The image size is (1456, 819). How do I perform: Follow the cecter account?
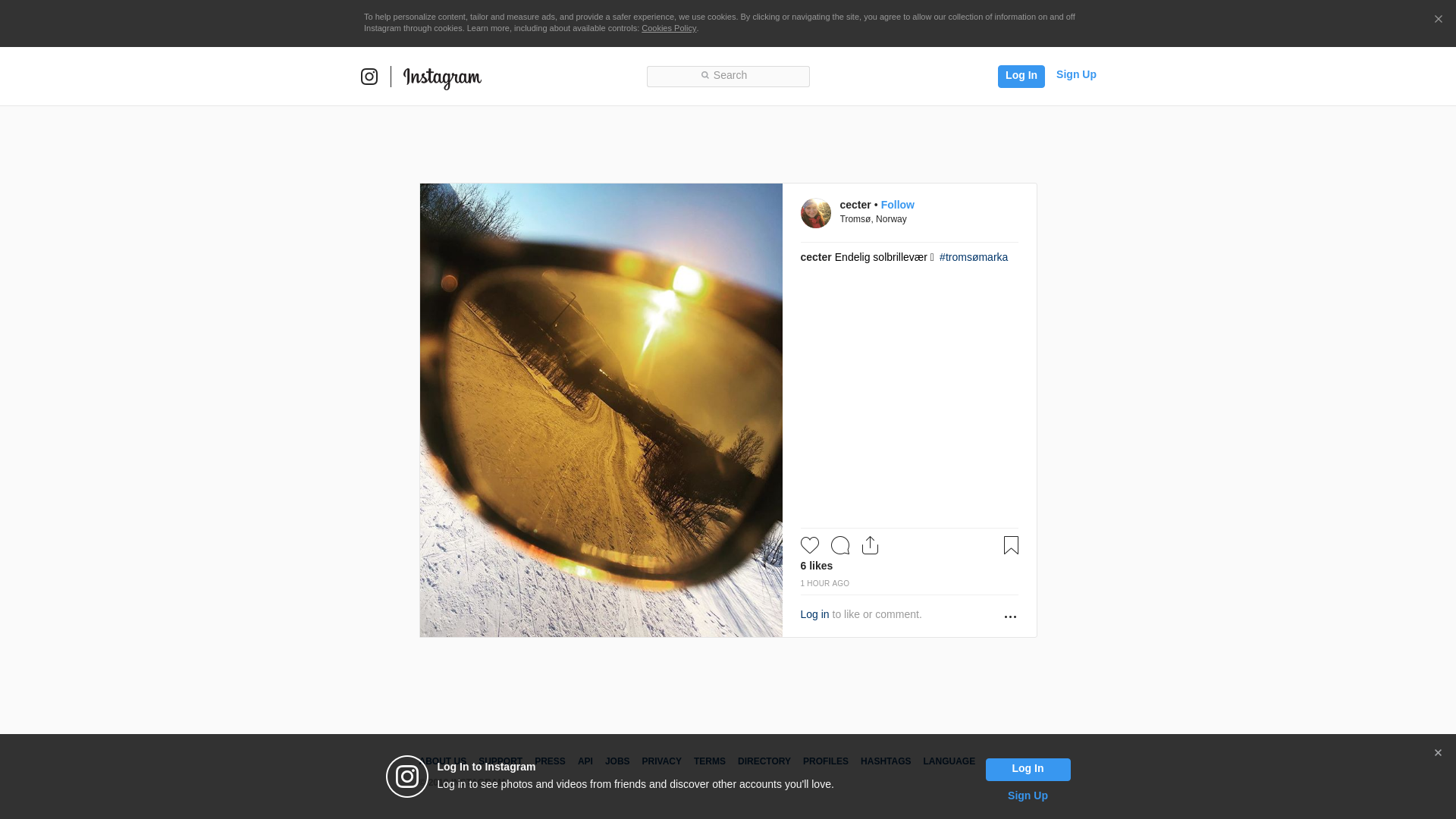tap(898, 205)
